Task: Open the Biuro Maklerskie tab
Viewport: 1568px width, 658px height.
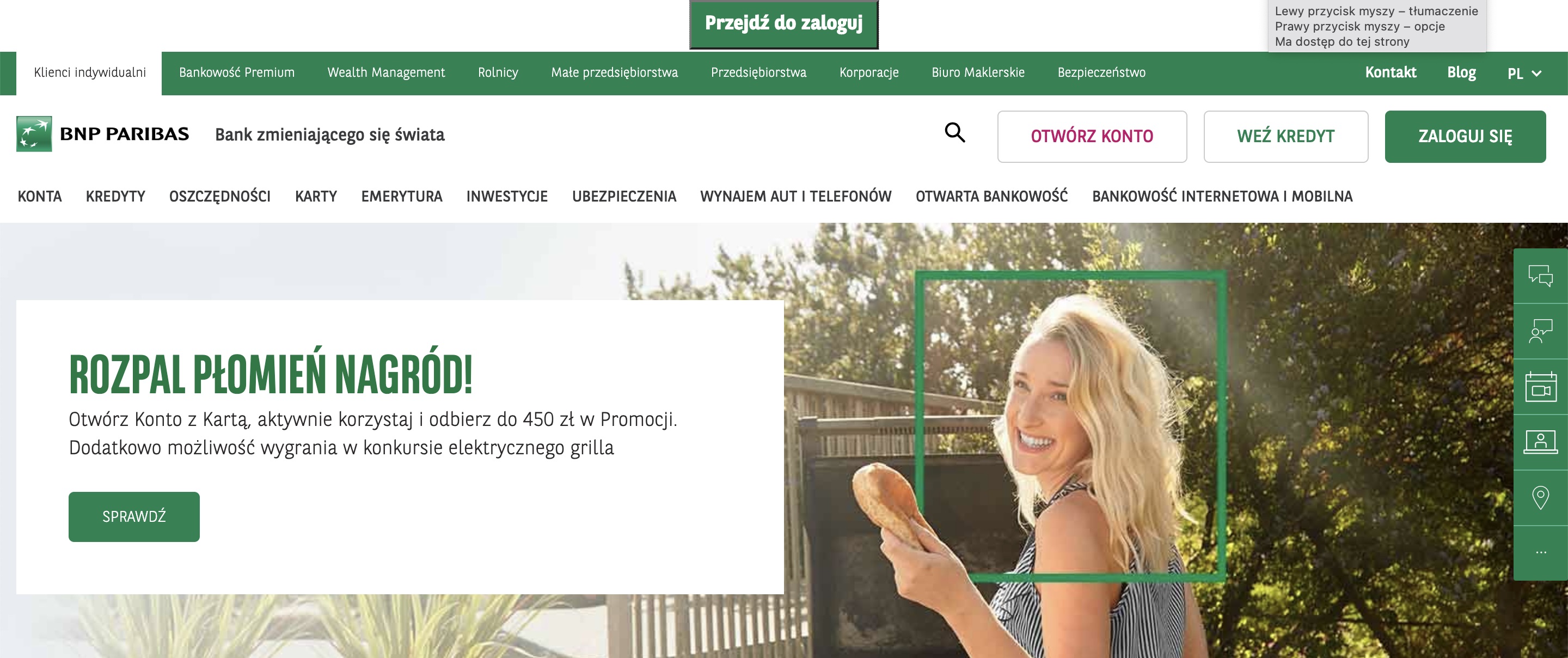Action: pos(978,72)
